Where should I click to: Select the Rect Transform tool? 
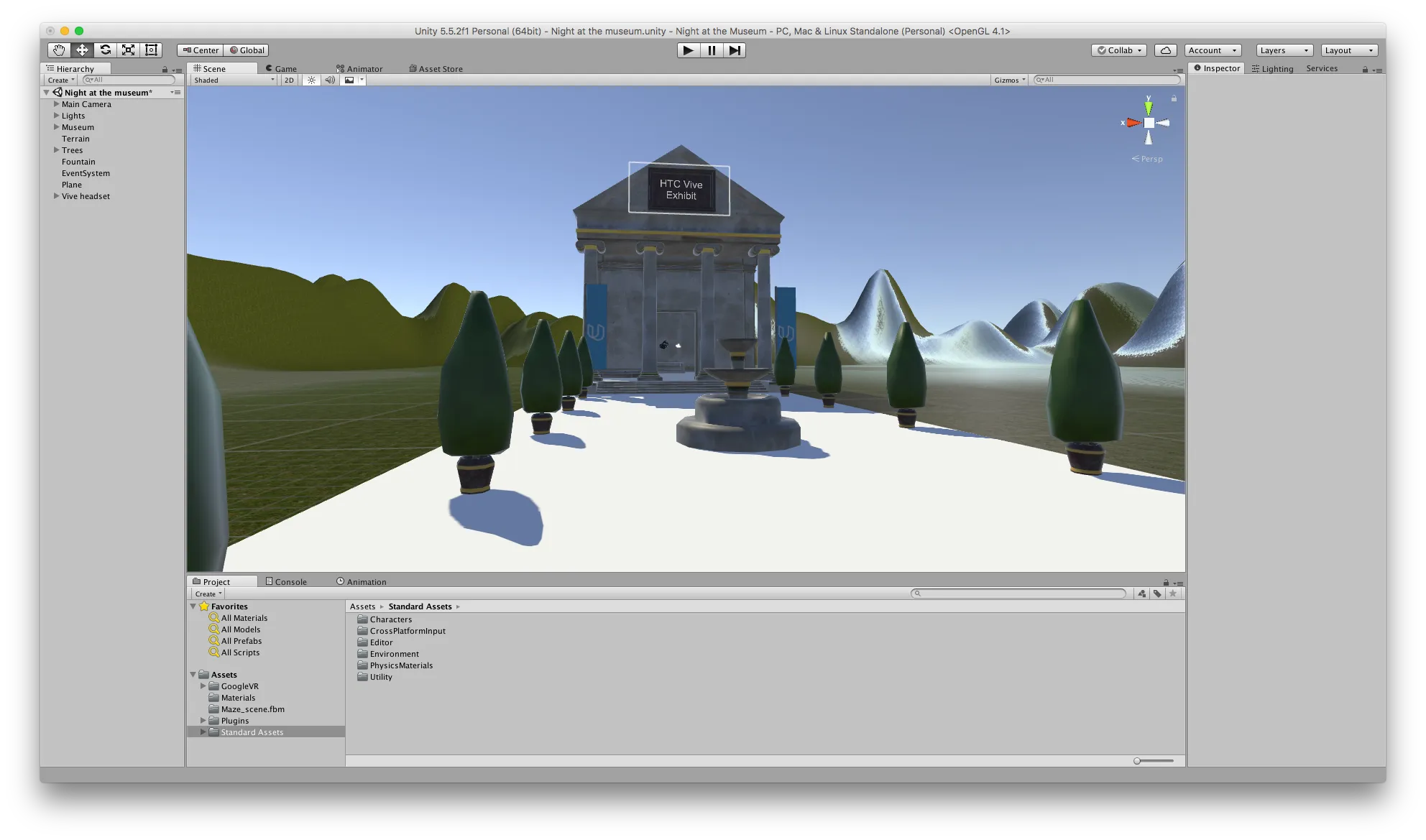point(151,50)
